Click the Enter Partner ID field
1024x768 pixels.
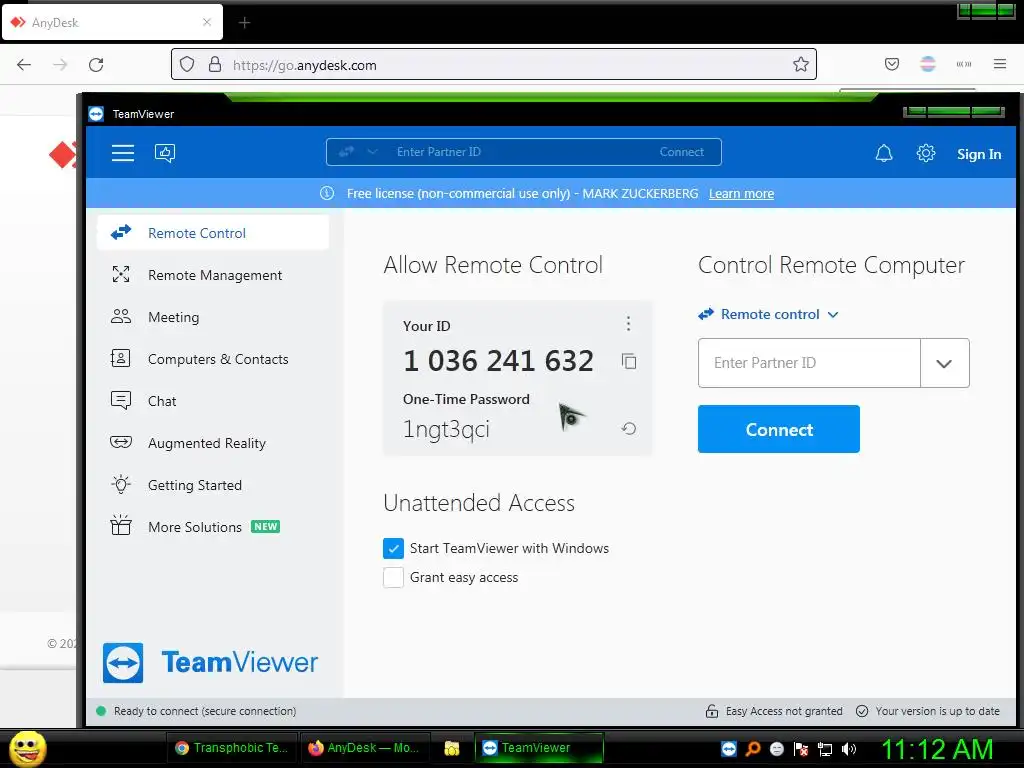pyautogui.click(x=809, y=363)
